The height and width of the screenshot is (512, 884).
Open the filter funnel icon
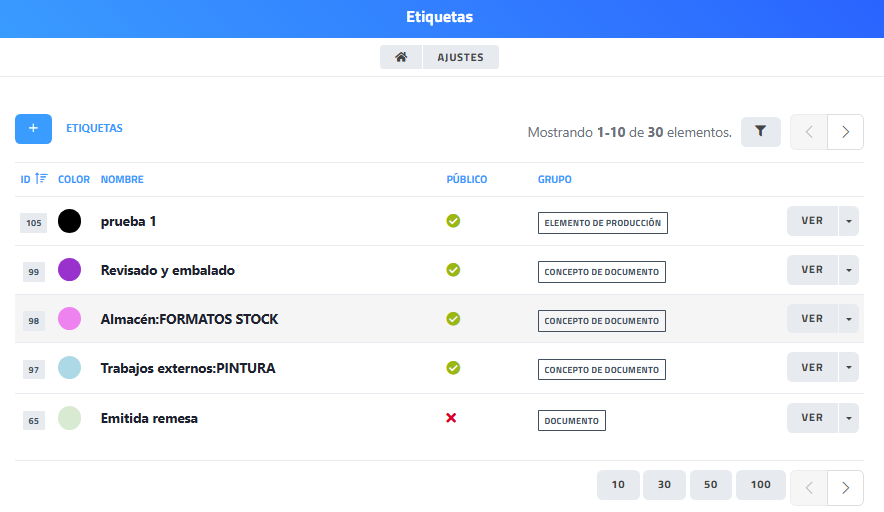pos(760,131)
